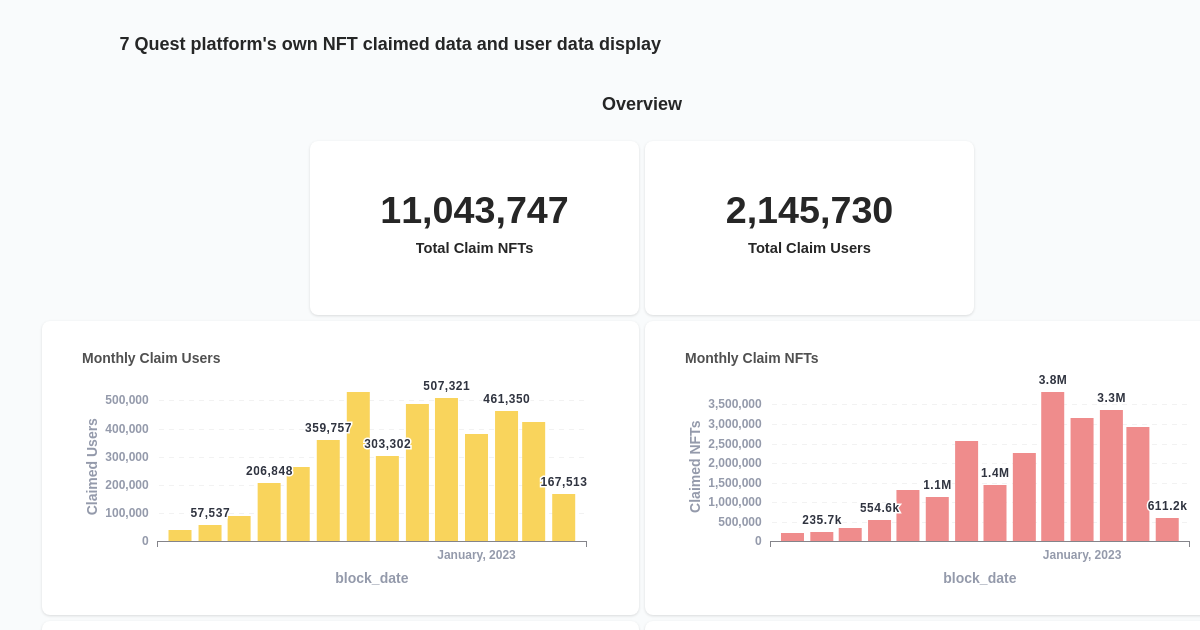The height and width of the screenshot is (630, 1200).
Task: Select the pink bar labeled 611.2k
Action: coord(1167,528)
